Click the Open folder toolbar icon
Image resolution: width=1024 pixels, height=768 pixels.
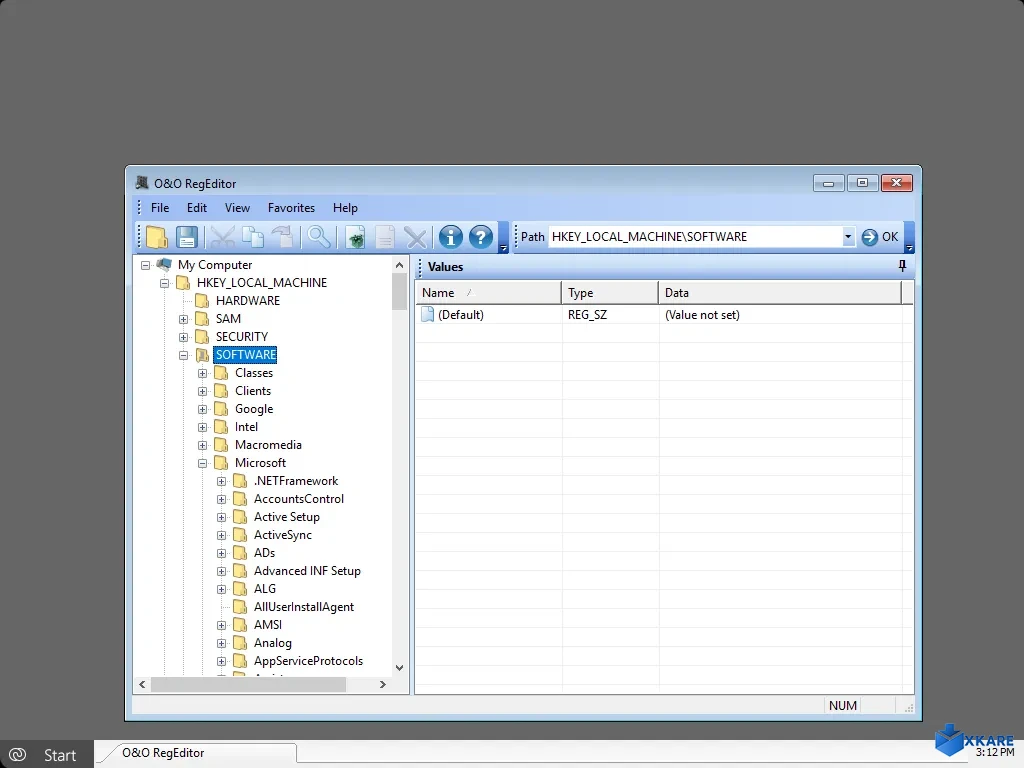(x=157, y=237)
